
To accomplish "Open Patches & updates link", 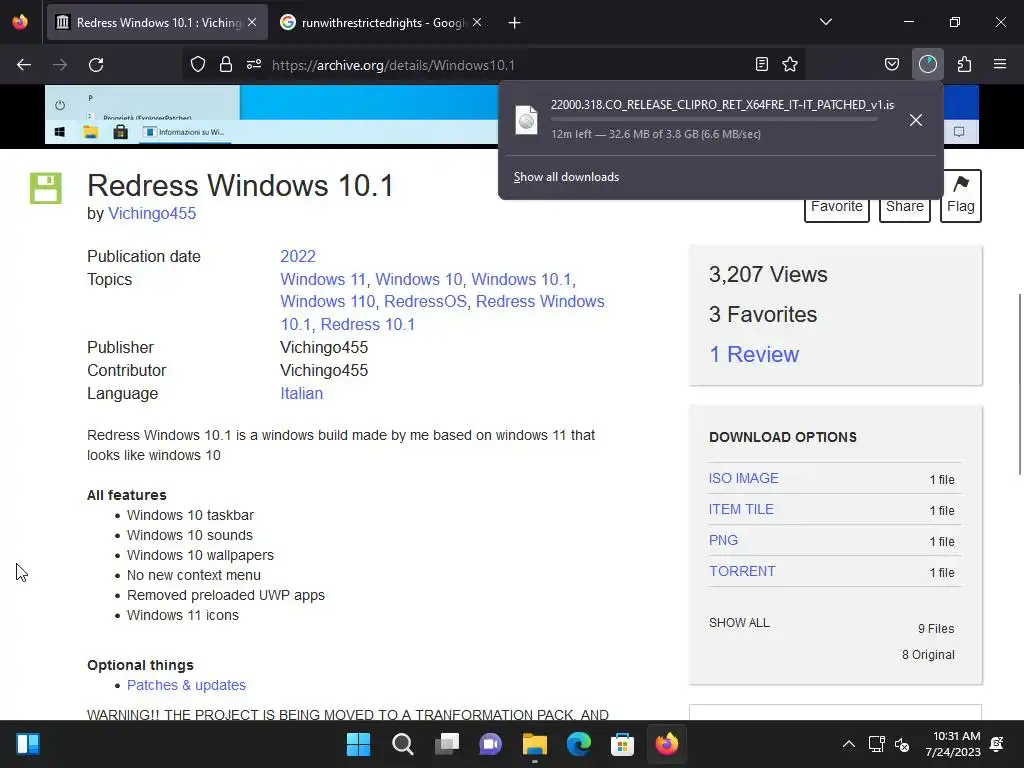I will [186, 685].
